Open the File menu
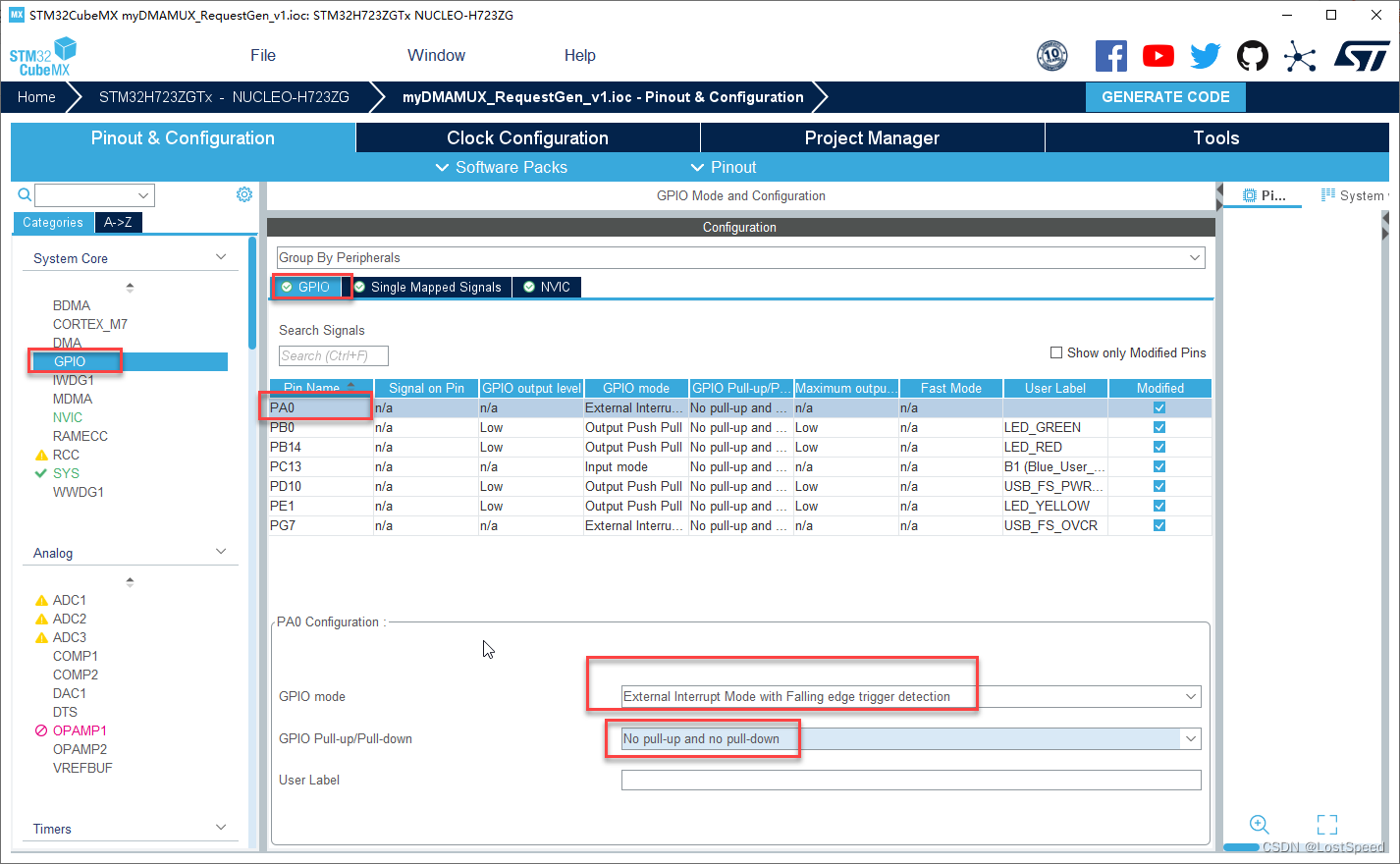Screen dimensions: 1400x864 tap(263, 55)
